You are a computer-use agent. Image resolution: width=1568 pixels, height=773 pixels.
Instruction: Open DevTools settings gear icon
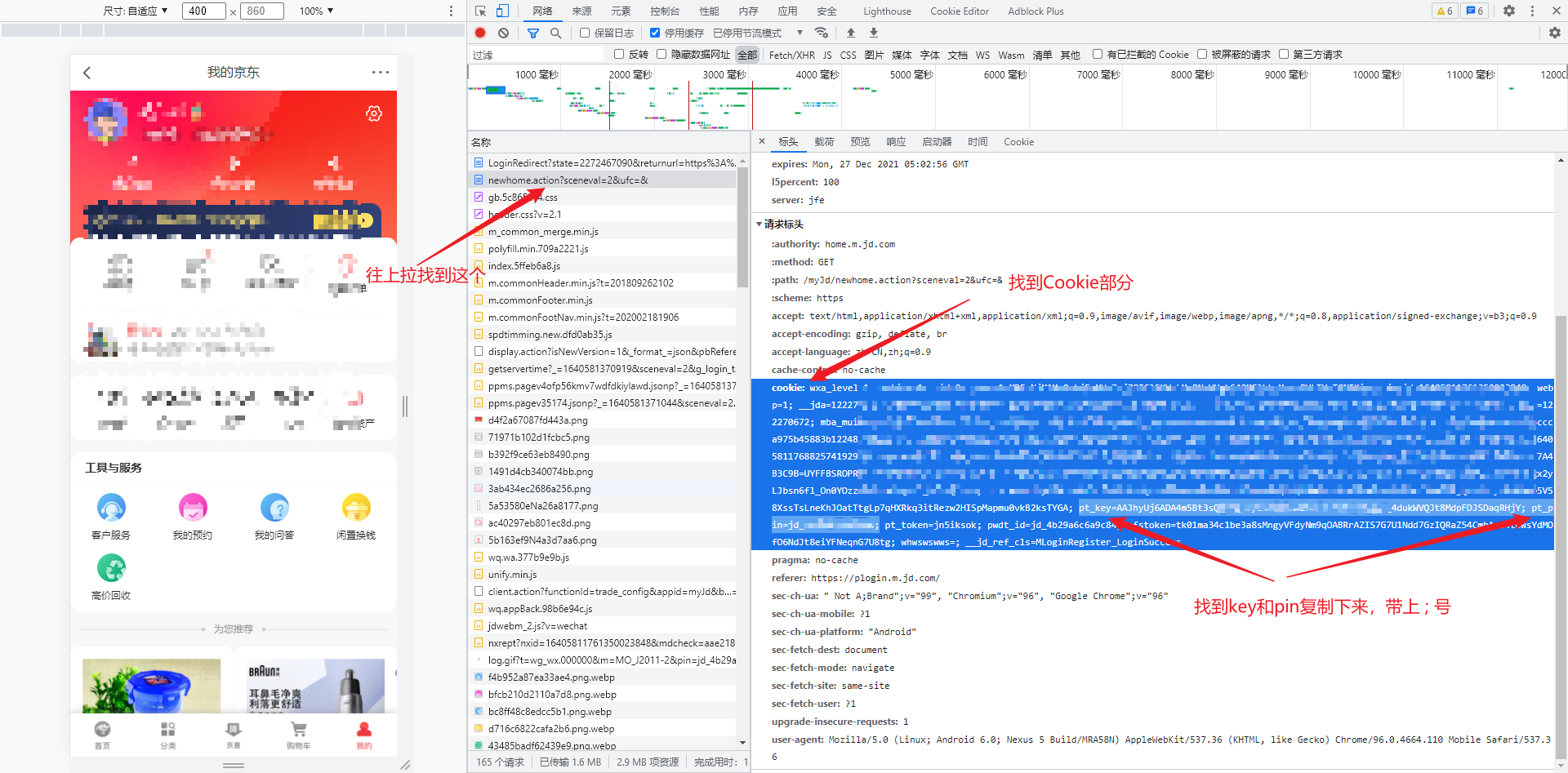coord(1509,11)
